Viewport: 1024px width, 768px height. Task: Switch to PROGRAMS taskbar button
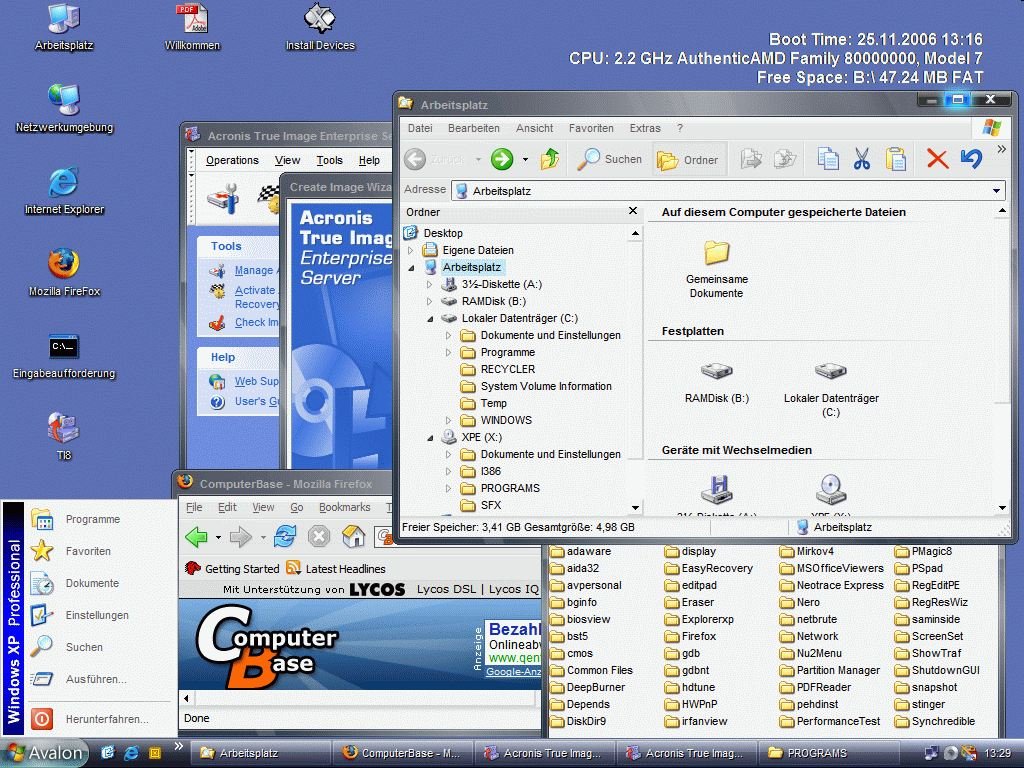pos(827,753)
